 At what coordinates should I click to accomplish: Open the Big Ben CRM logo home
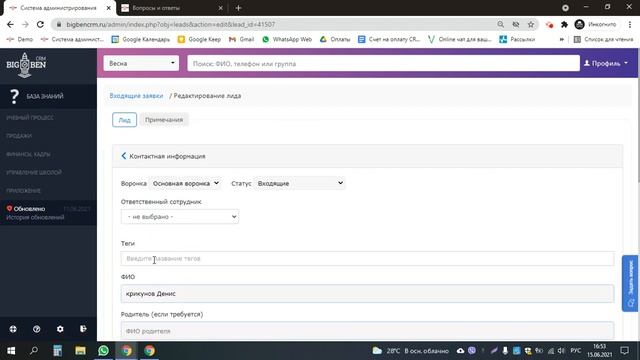[x=26, y=65]
